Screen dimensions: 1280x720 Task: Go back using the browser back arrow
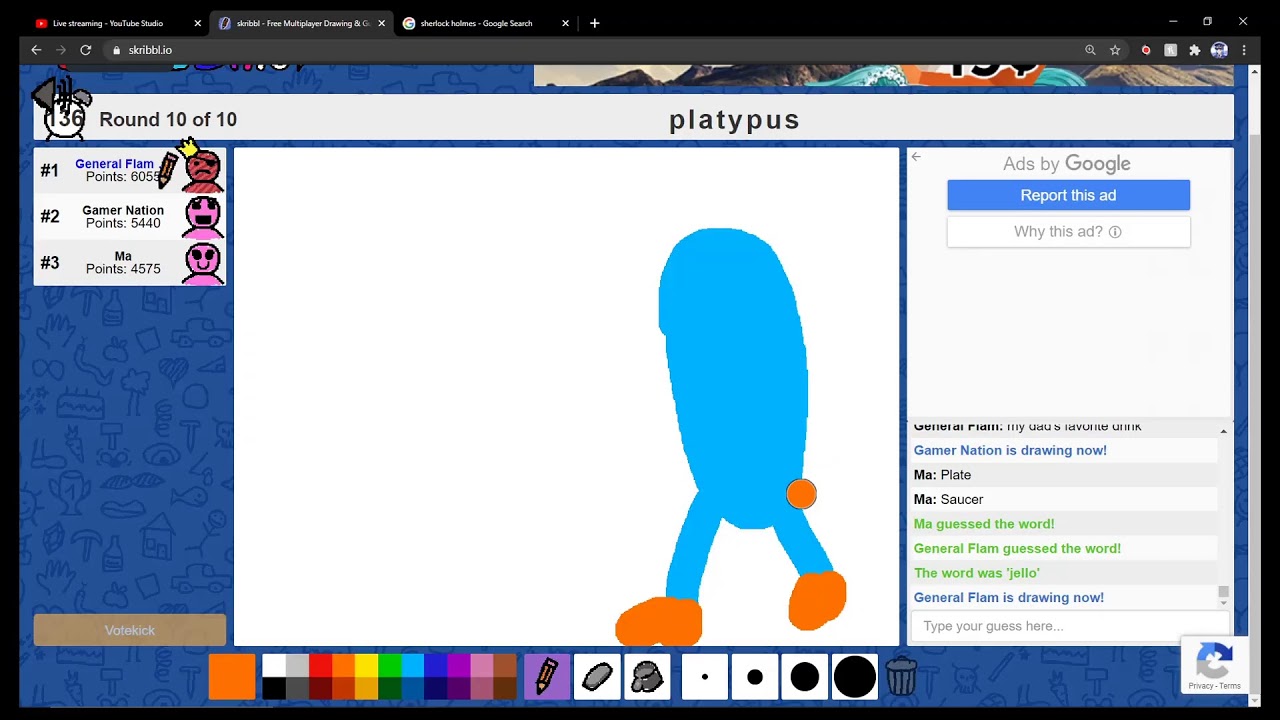pos(37,50)
